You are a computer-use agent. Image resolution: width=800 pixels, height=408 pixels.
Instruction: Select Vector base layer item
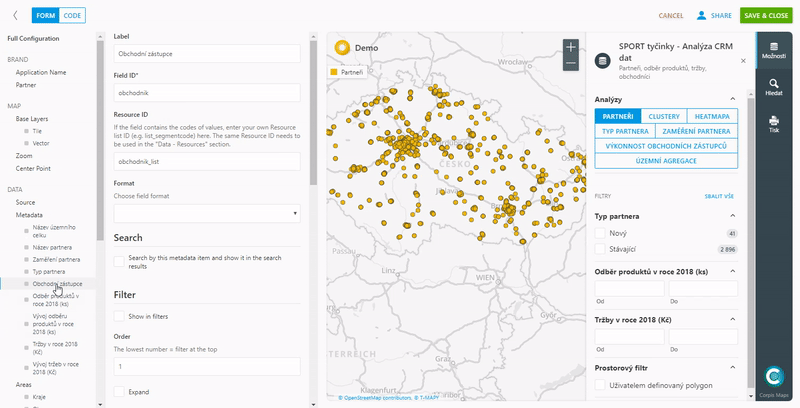[x=41, y=143]
